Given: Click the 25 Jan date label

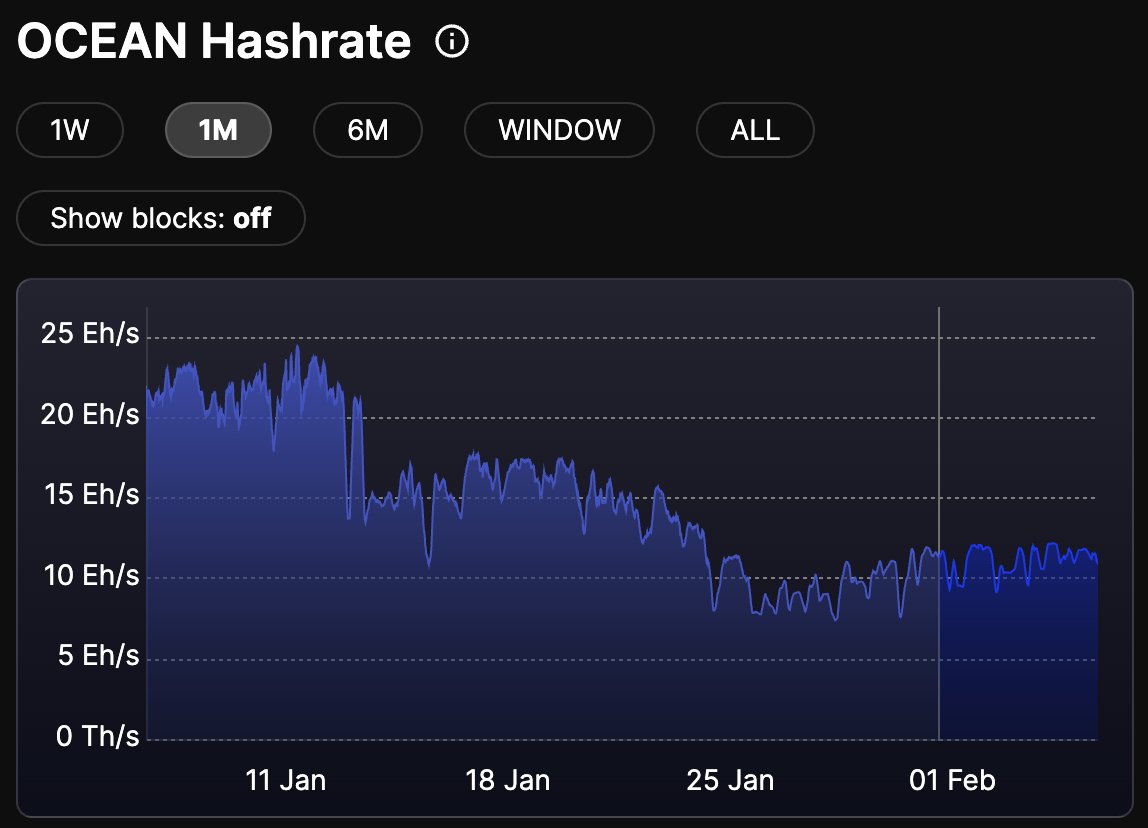Looking at the screenshot, I should [x=730, y=780].
